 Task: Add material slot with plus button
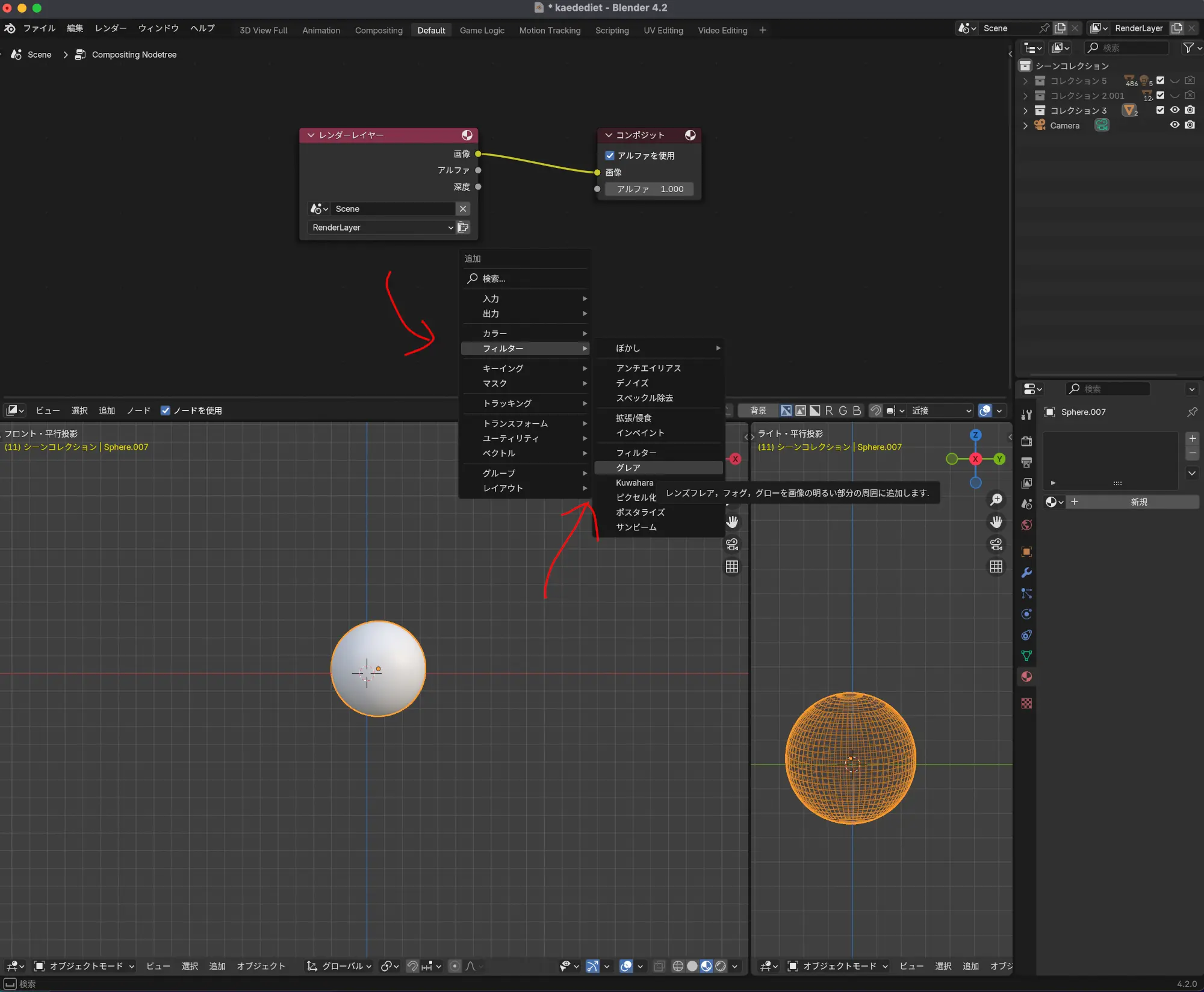(x=1192, y=438)
